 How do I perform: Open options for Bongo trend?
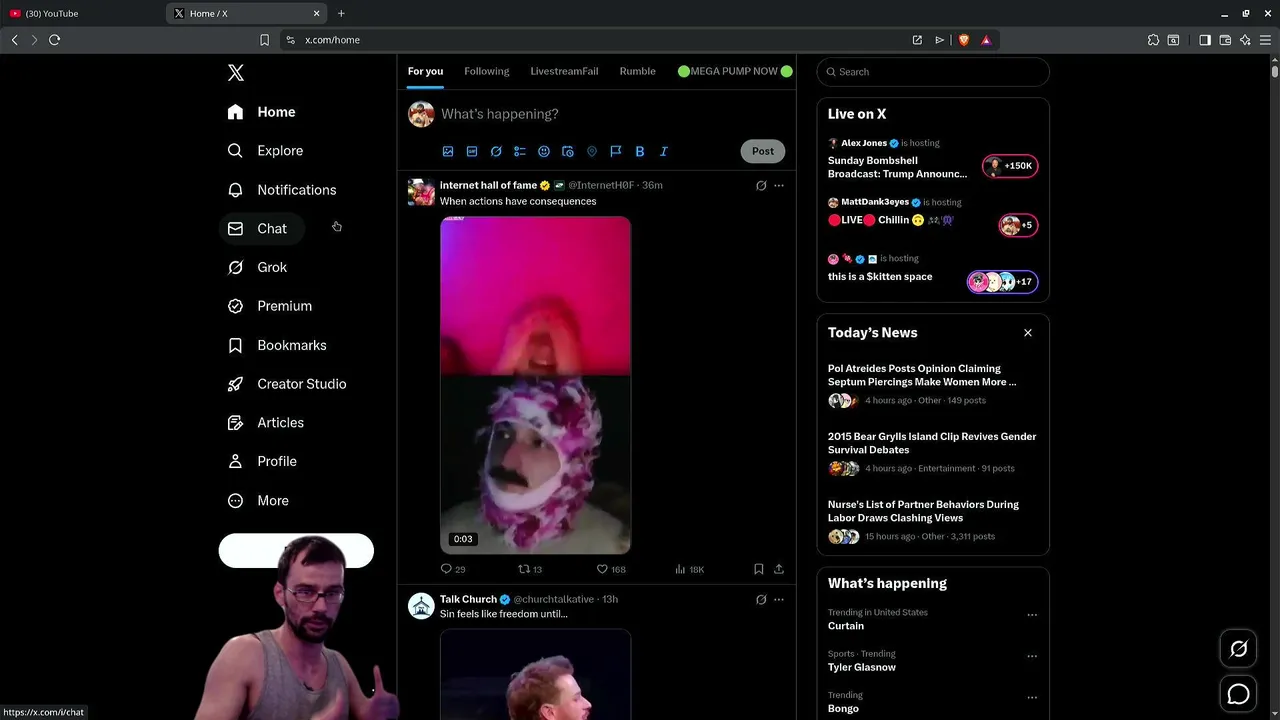click(x=1032, y=698)
